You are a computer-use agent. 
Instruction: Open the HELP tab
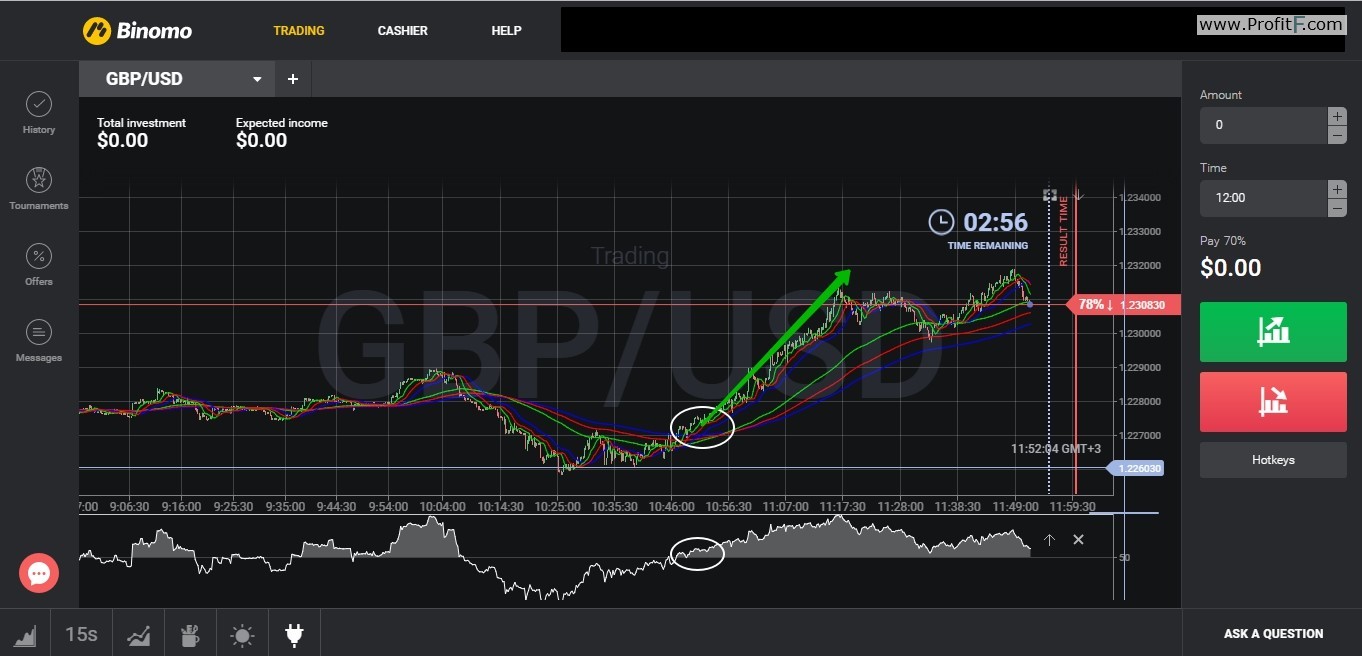(506, 31)
